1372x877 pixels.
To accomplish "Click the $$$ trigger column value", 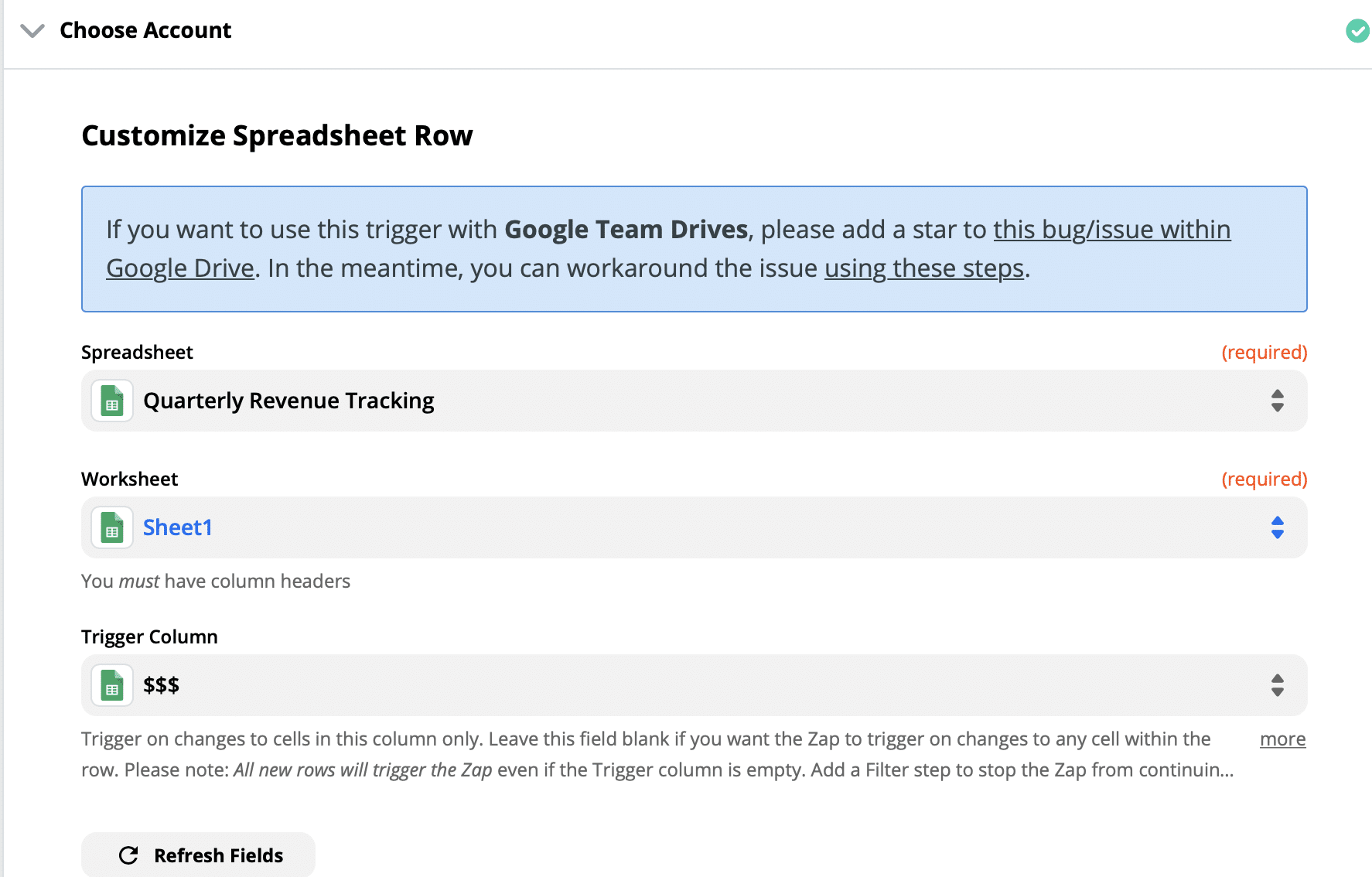I will [161, 685].
